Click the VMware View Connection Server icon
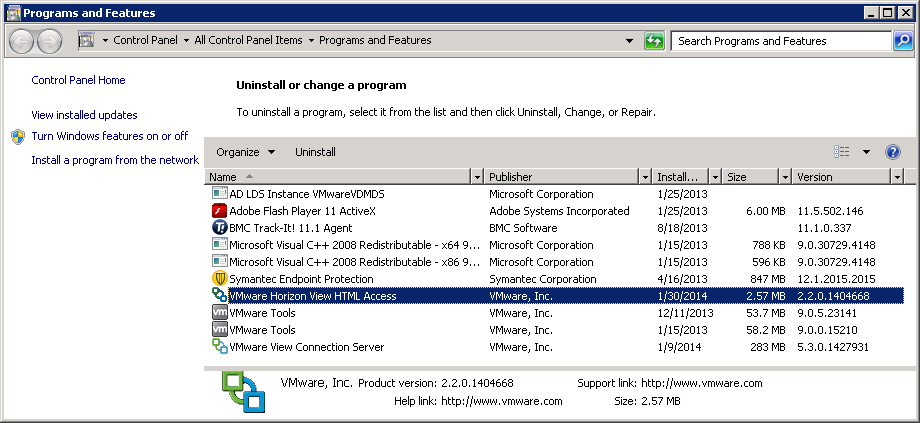This screenshot has height=423, width=920. click(220, 347)
